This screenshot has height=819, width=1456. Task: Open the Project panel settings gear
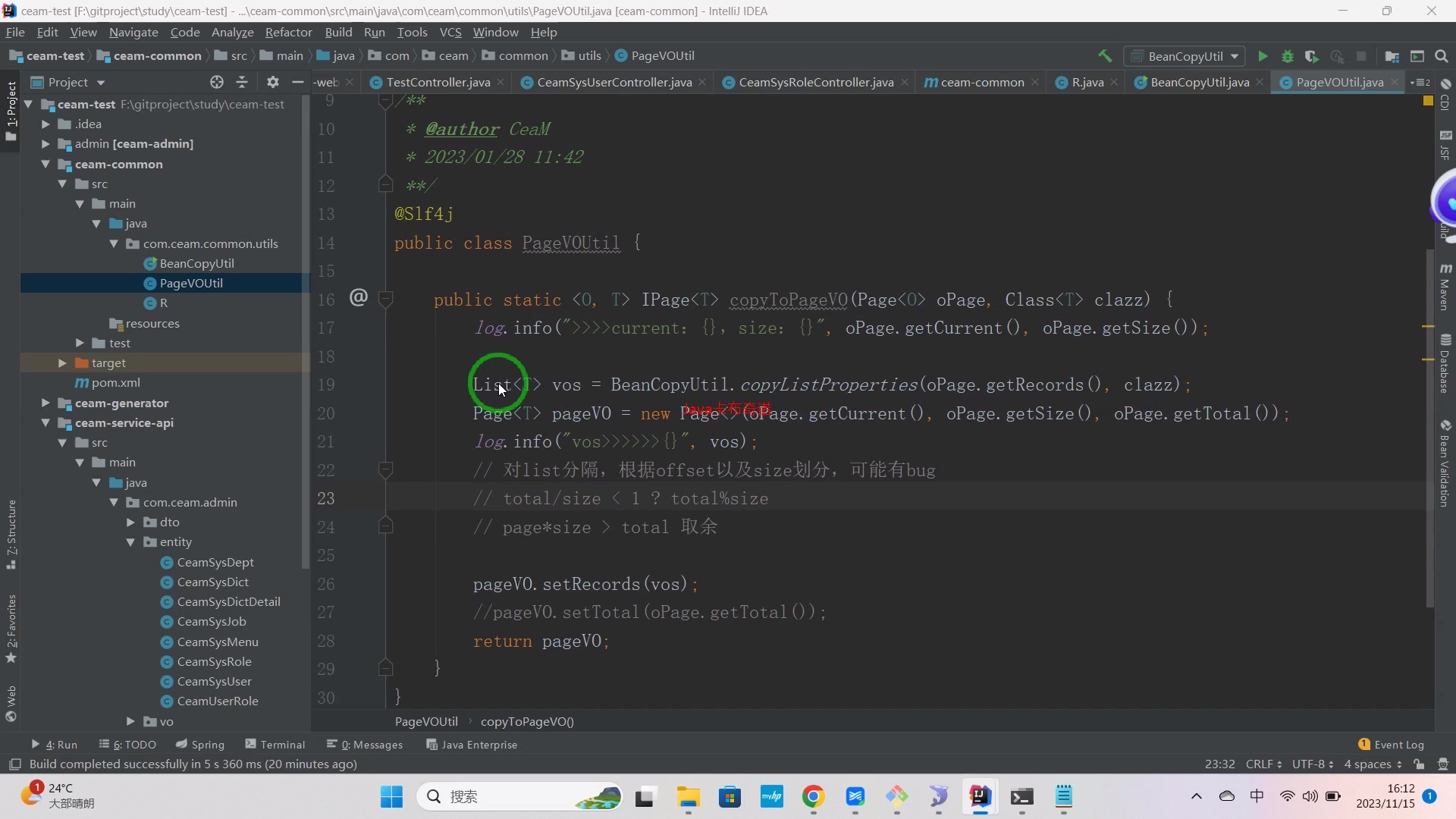(273, 82)
